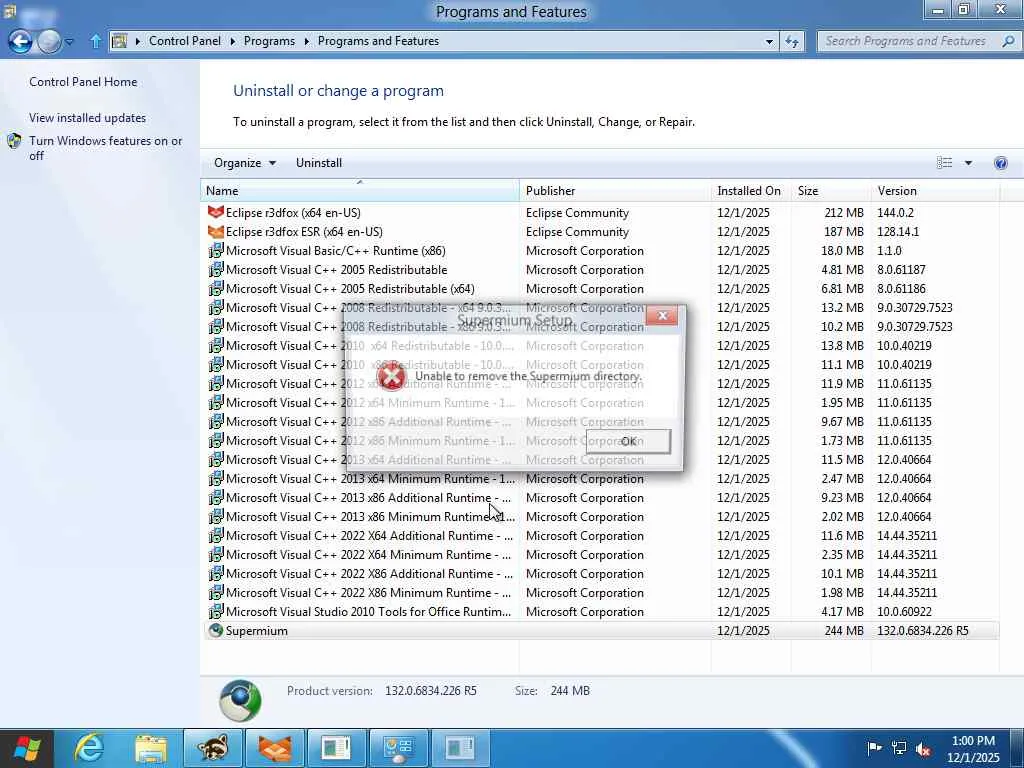Click the Eclipse r3dfox ESR icon
This screenshot has width=1024, height=768.
215,231
